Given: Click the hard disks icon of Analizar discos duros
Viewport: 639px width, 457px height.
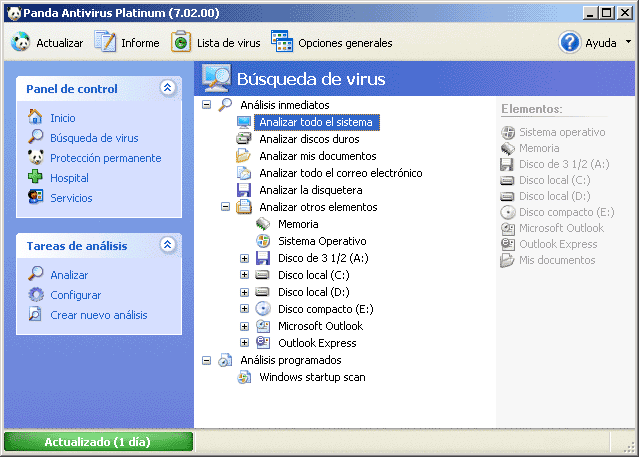Looking at the screenshot, I should 244,139.
